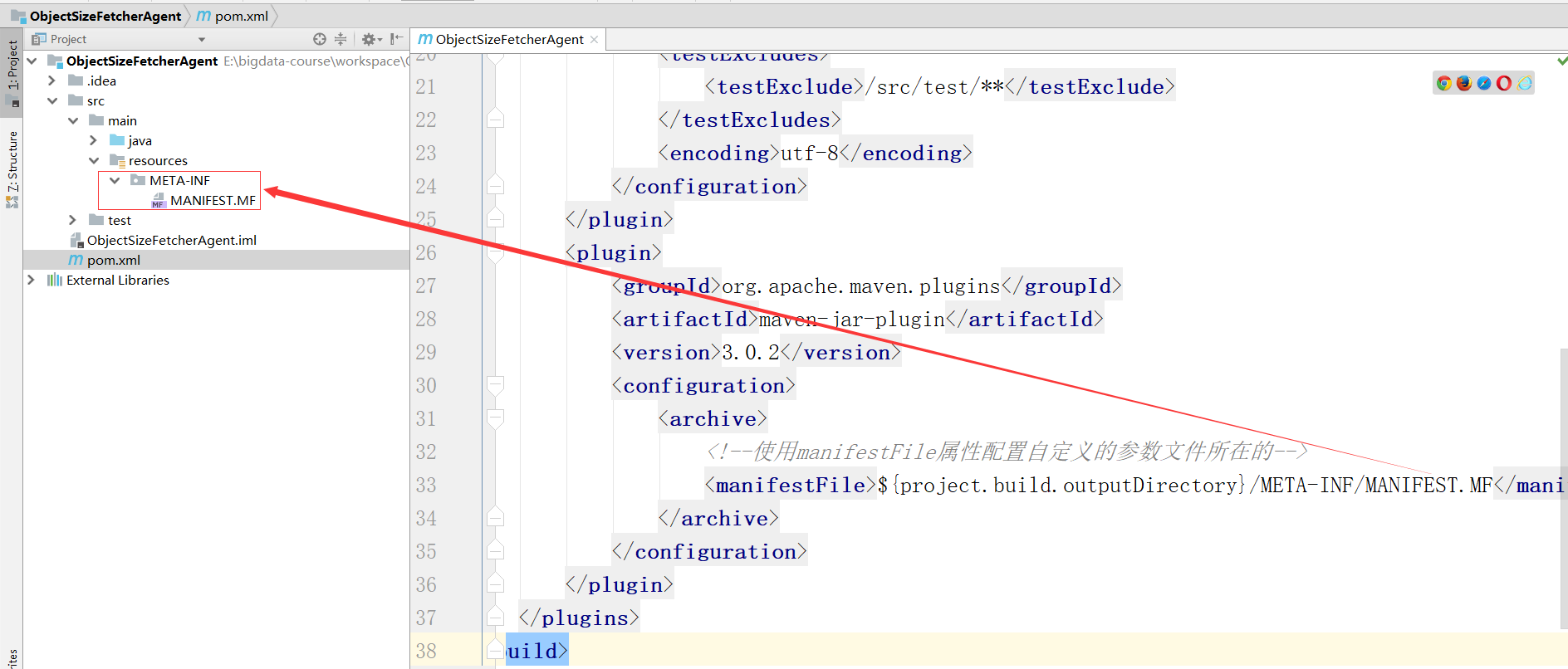
Task: Open preview in Chrome browser icon
Action: [1444, 83]
